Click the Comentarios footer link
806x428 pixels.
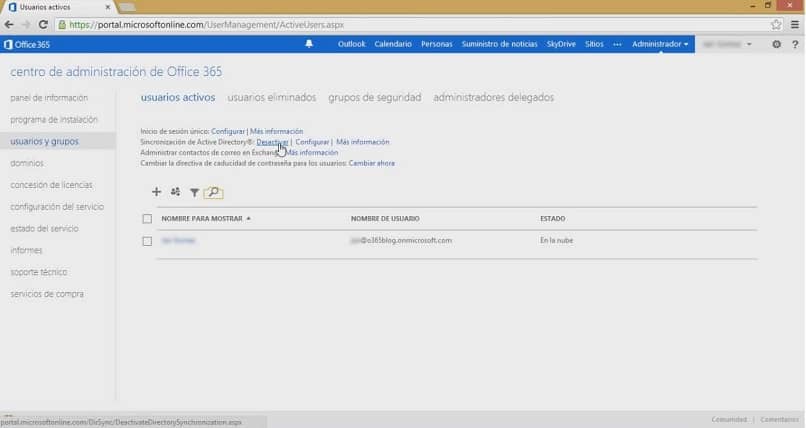(779, 419)
